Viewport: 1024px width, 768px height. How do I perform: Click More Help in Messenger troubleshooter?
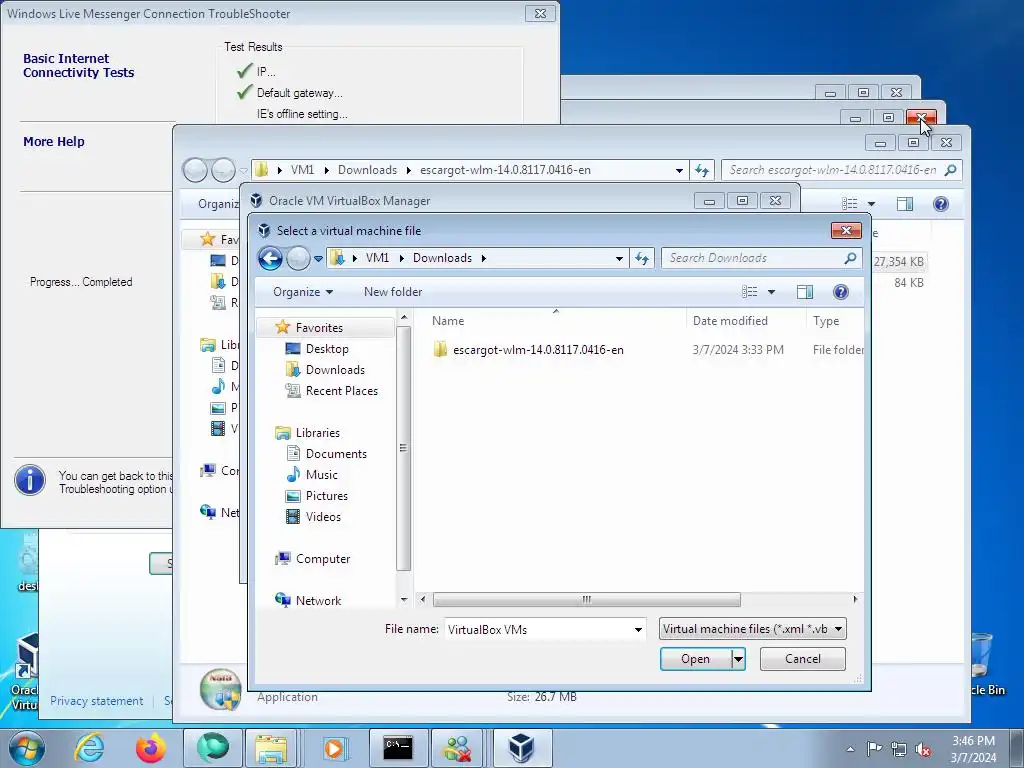point(54,142)
